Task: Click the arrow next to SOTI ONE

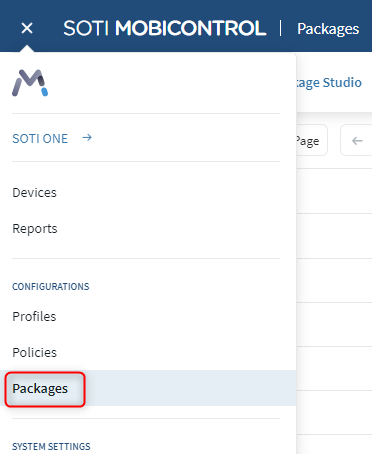Action: tap(87, 137)
